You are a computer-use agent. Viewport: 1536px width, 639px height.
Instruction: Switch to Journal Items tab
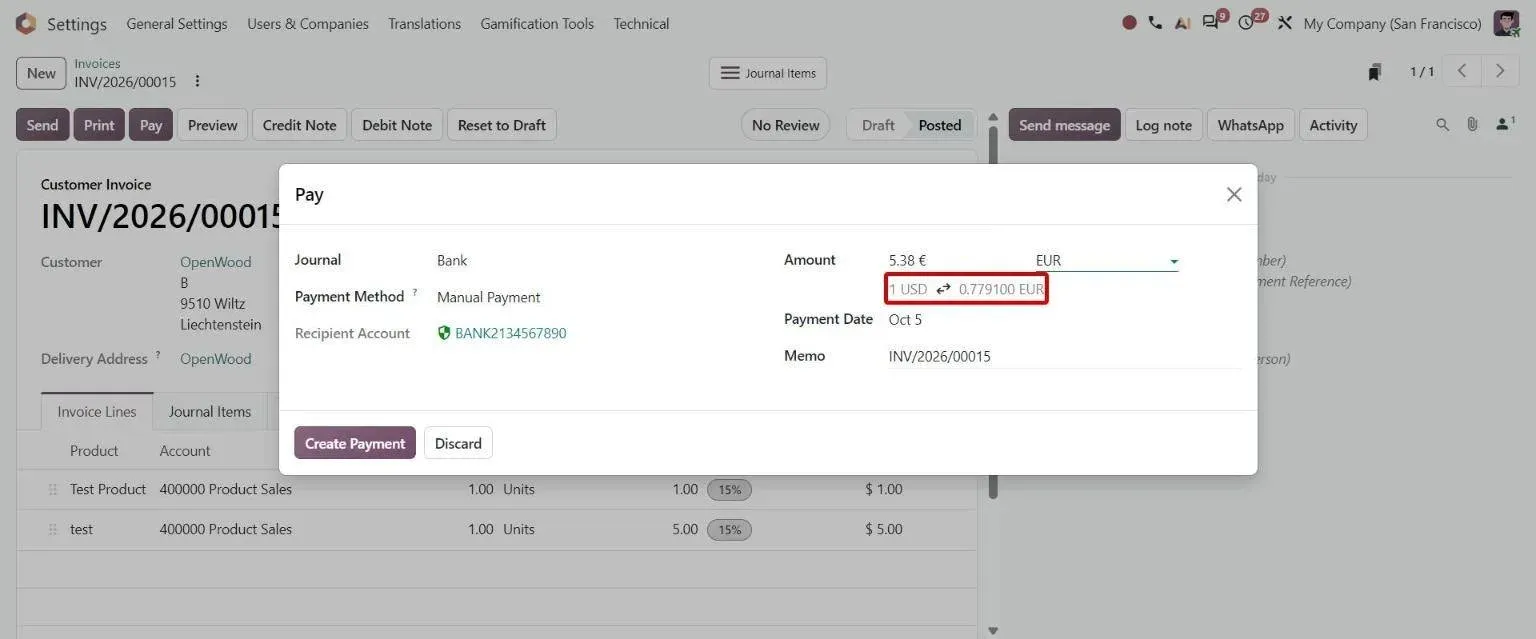(x=210, y=411)
